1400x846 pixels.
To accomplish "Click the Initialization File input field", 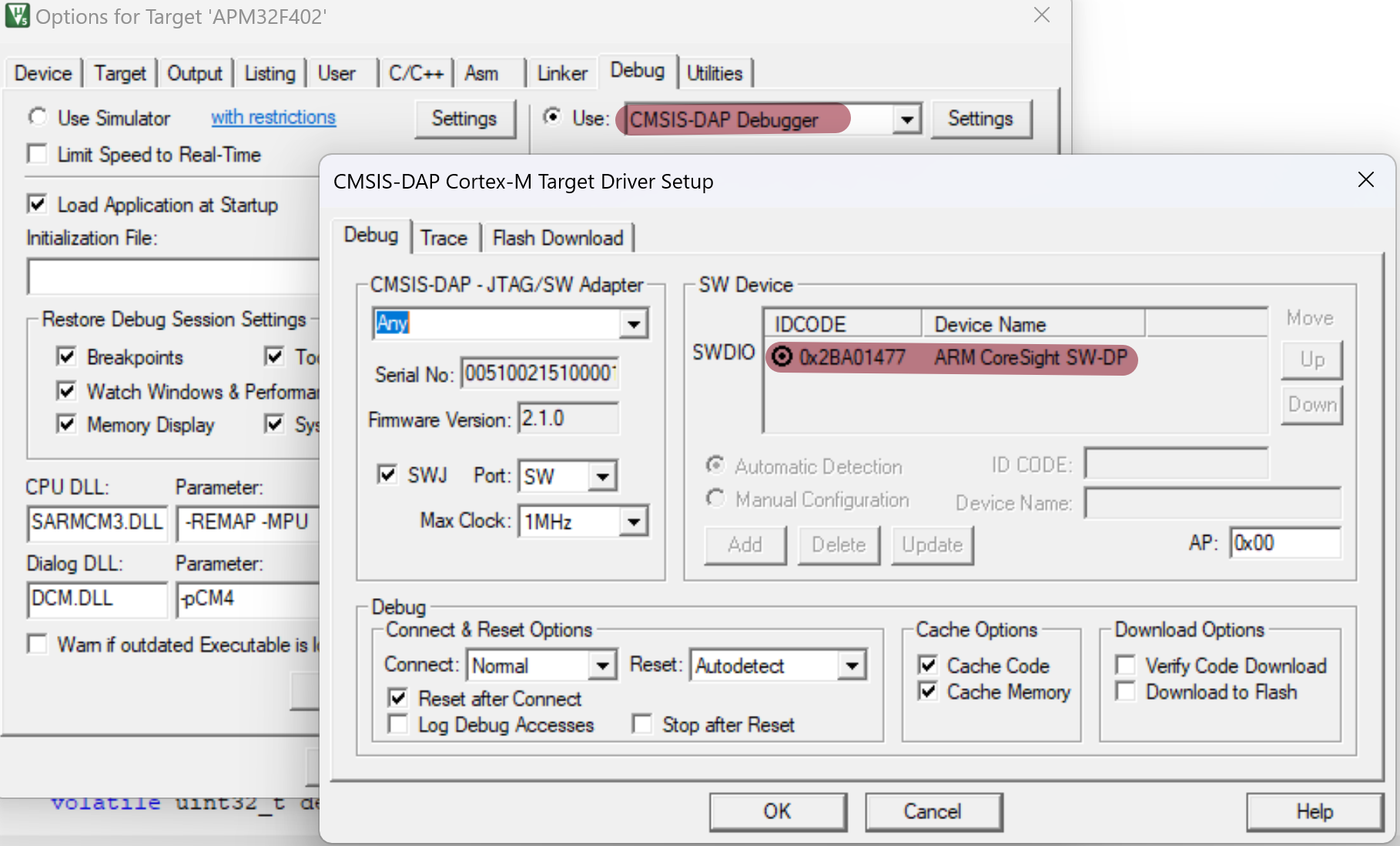I will [x=173, y=276].
